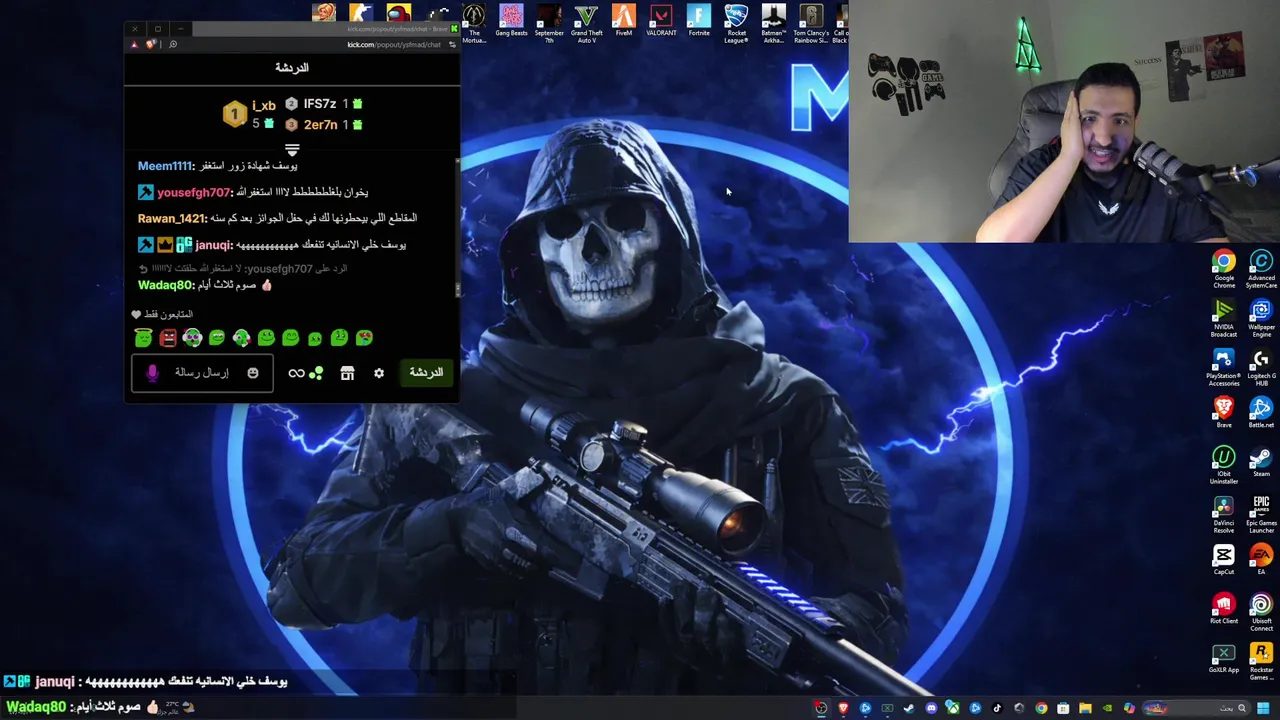Viewport: 1280px width, 720px height.
Task: Click the green الدردشة chat button
Action: (426, 373)
